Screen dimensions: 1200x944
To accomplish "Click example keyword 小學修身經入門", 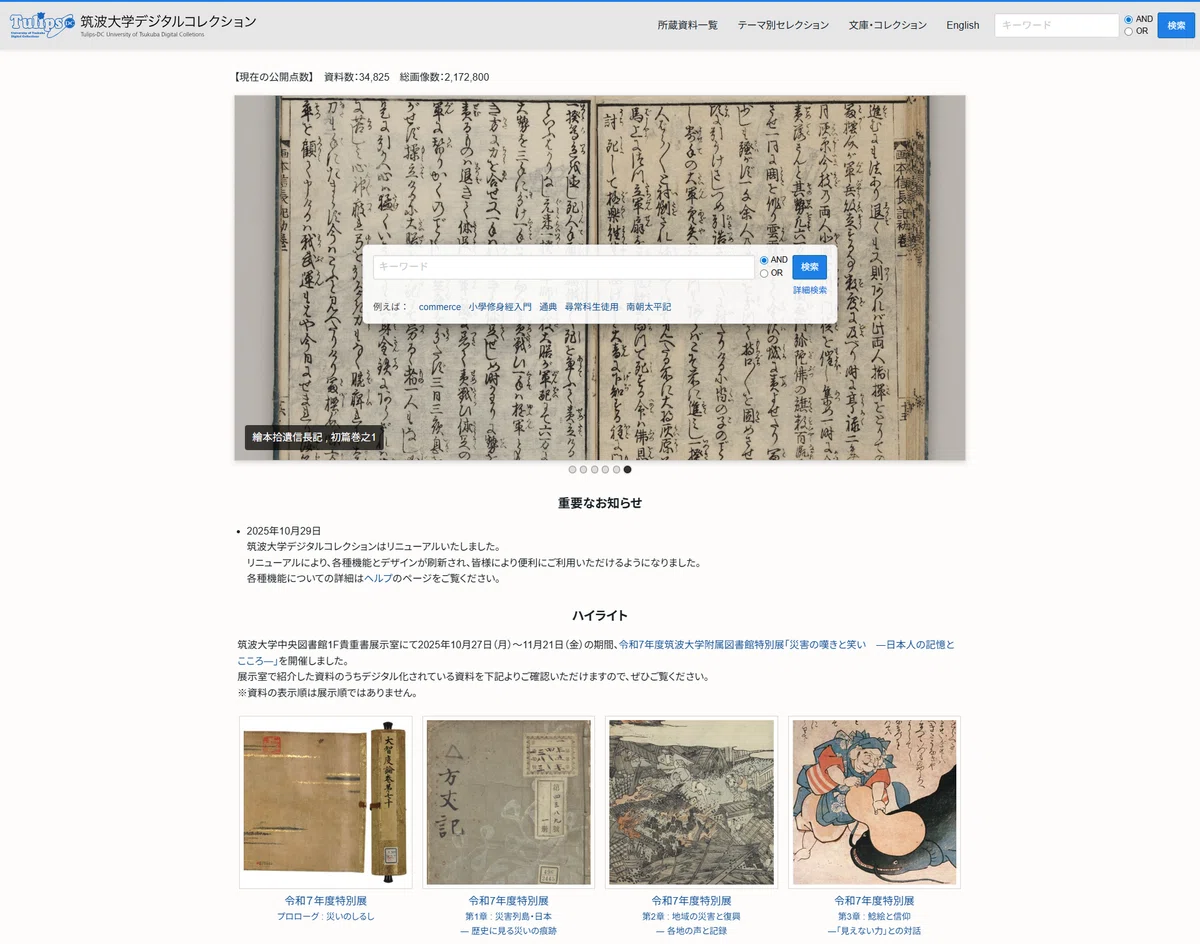I will [500, 307].
